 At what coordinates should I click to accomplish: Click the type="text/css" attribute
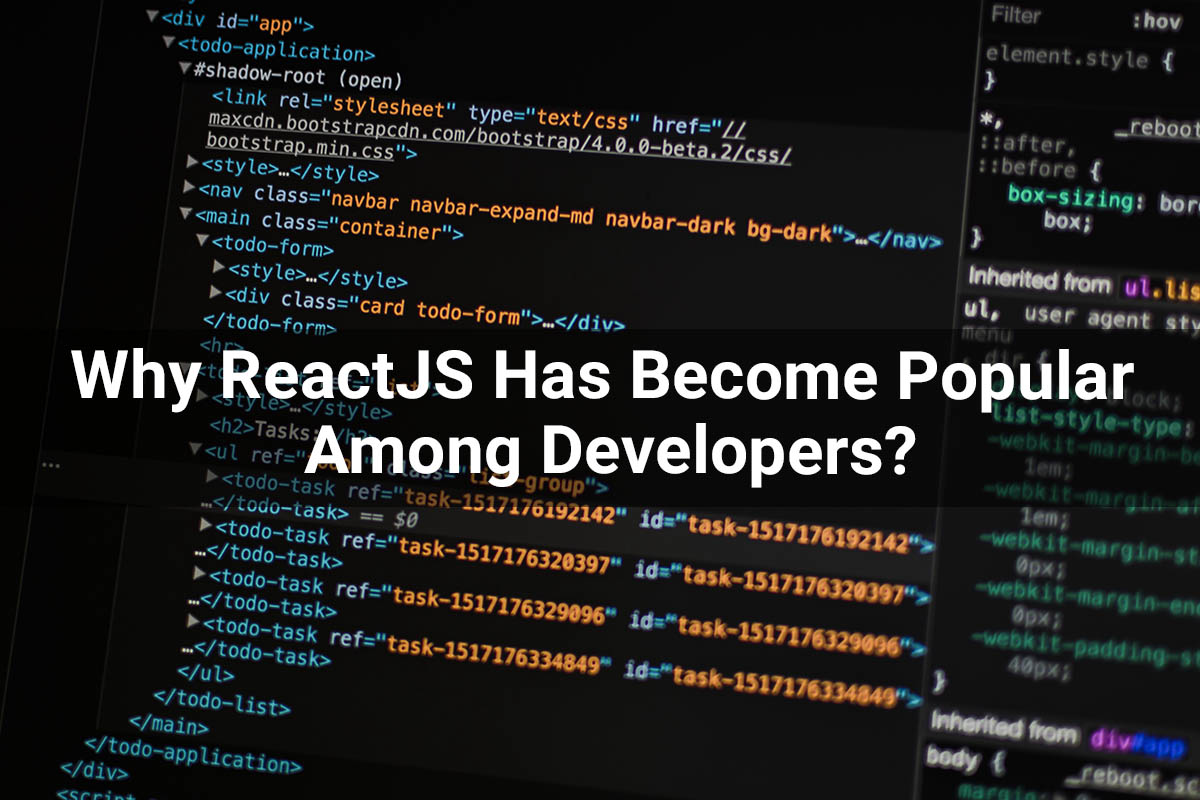pyautogui.click(x=554, y=119)
